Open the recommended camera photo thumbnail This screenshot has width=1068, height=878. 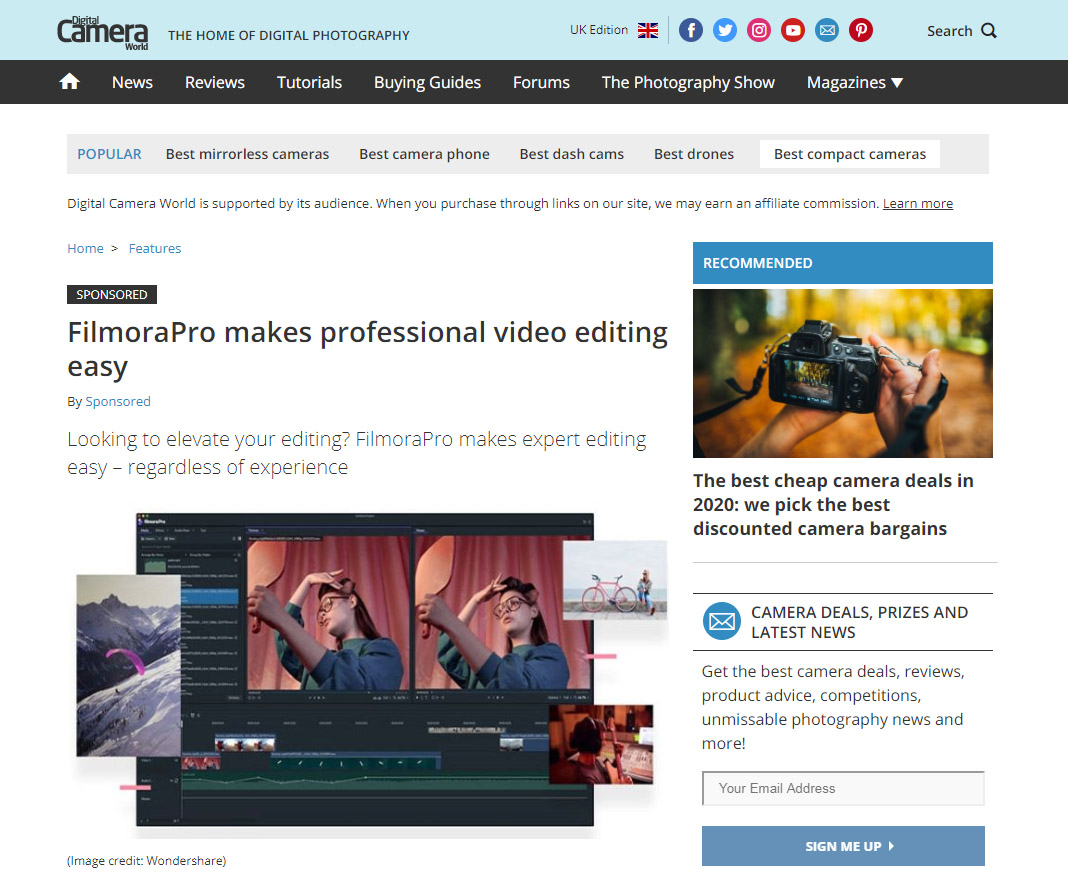click(843, 373)
